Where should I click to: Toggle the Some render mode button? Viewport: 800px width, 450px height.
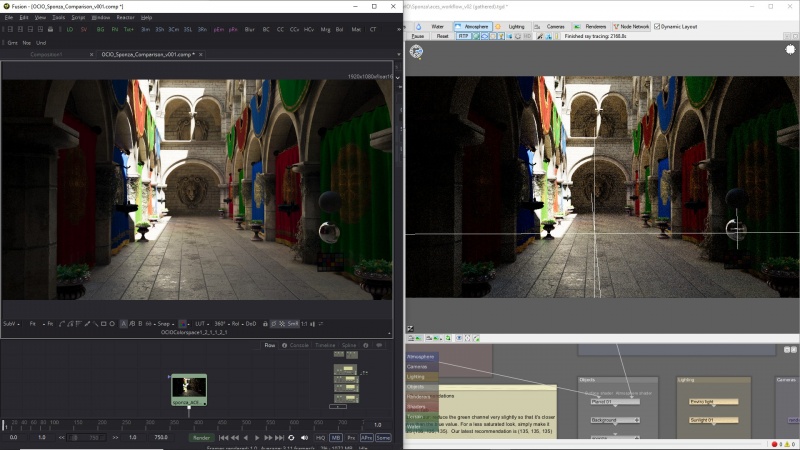(383, 438)
